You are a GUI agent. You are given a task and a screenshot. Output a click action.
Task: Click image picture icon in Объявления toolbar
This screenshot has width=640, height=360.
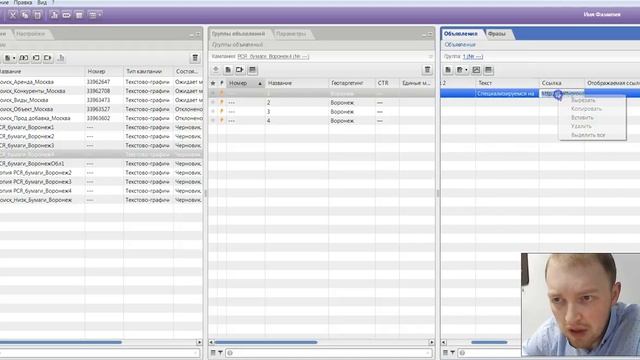pos(476,70)
